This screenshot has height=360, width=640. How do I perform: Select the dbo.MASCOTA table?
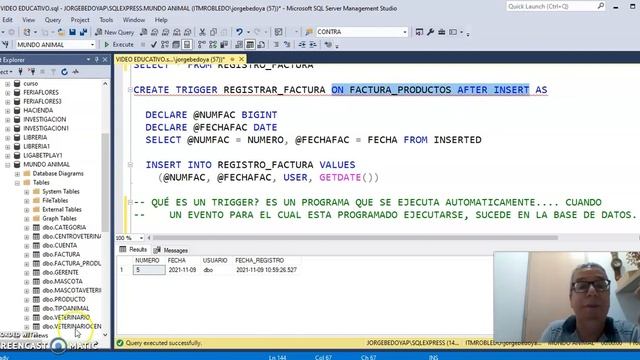(x=62, y=282)
